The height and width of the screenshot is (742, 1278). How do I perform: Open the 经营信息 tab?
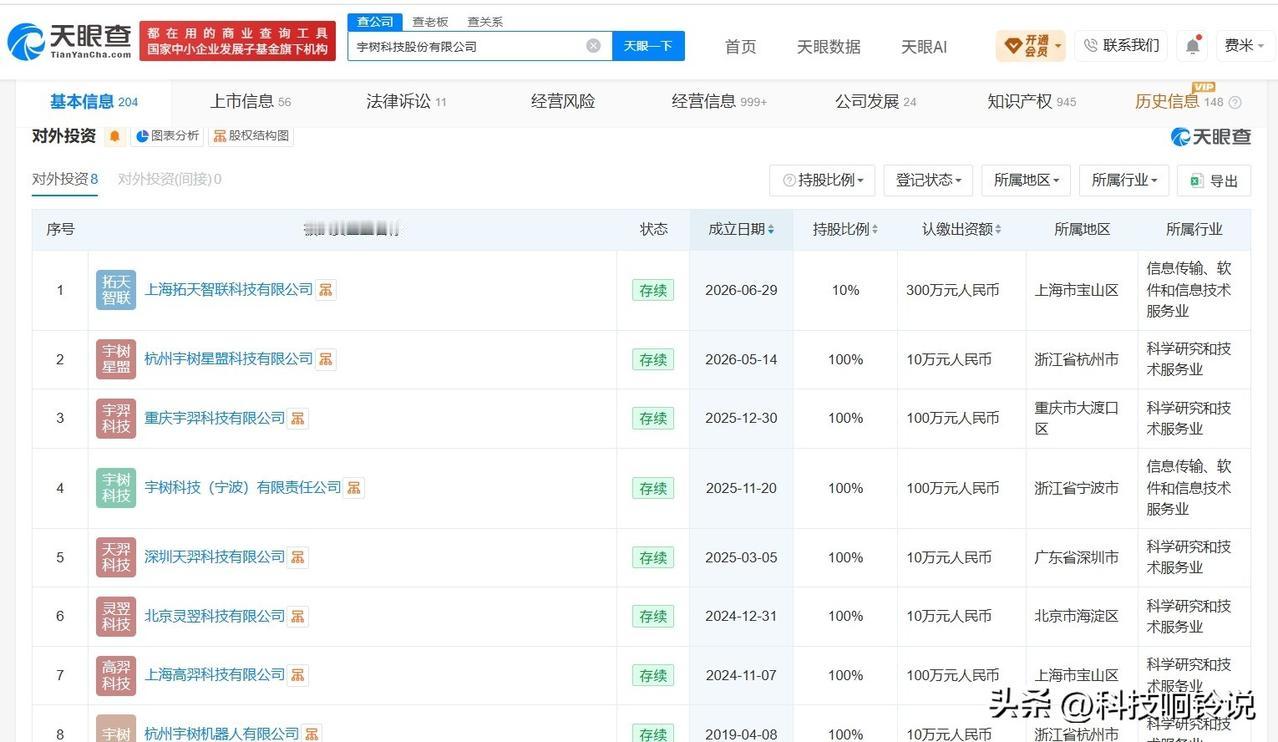click(719, 101)
